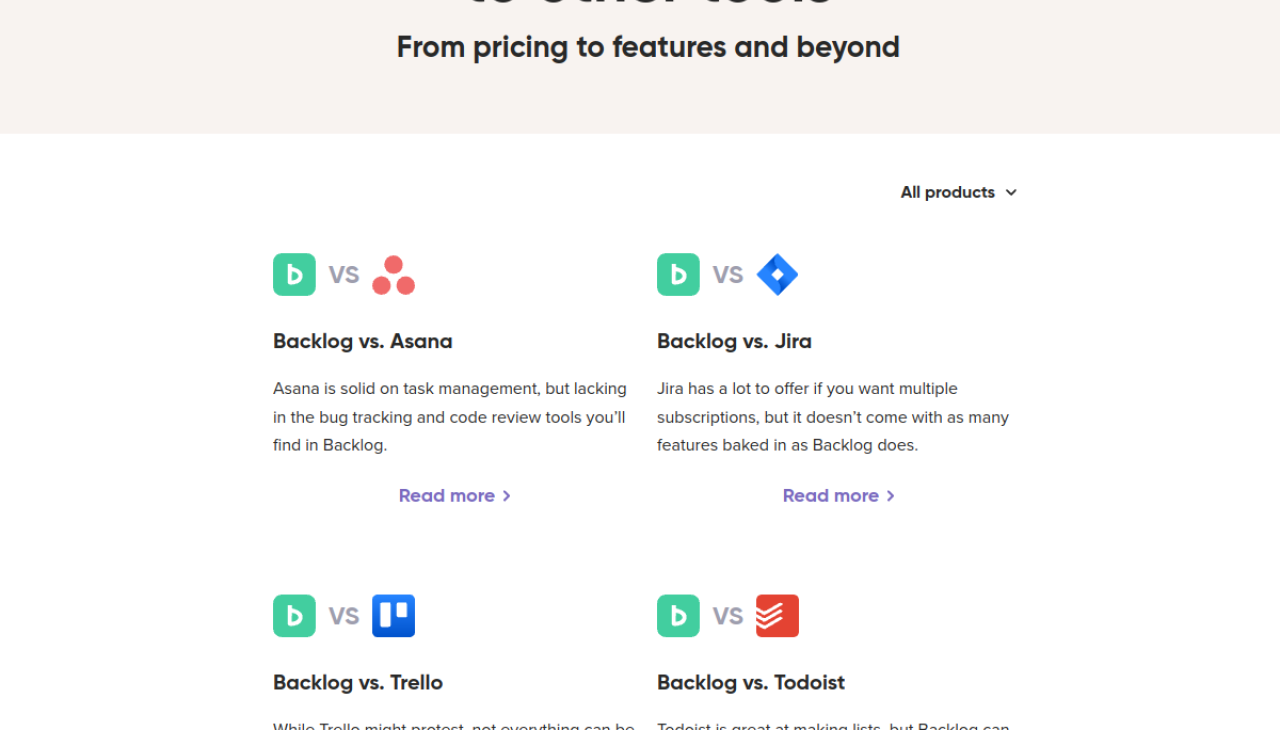Viewport: 1280px width, 730px height.
Task: Open Read more under Backlog vs. Jira
Action: [x=831, y=495]
